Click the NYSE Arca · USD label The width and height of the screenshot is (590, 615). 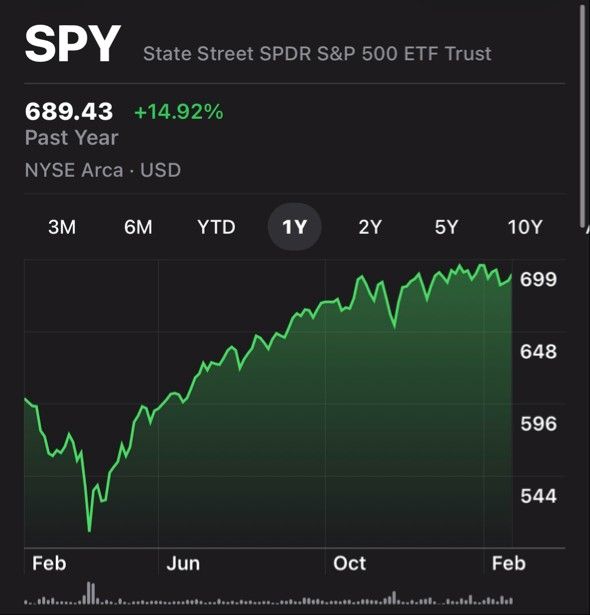pyautogui.click(x=103, y=170)
